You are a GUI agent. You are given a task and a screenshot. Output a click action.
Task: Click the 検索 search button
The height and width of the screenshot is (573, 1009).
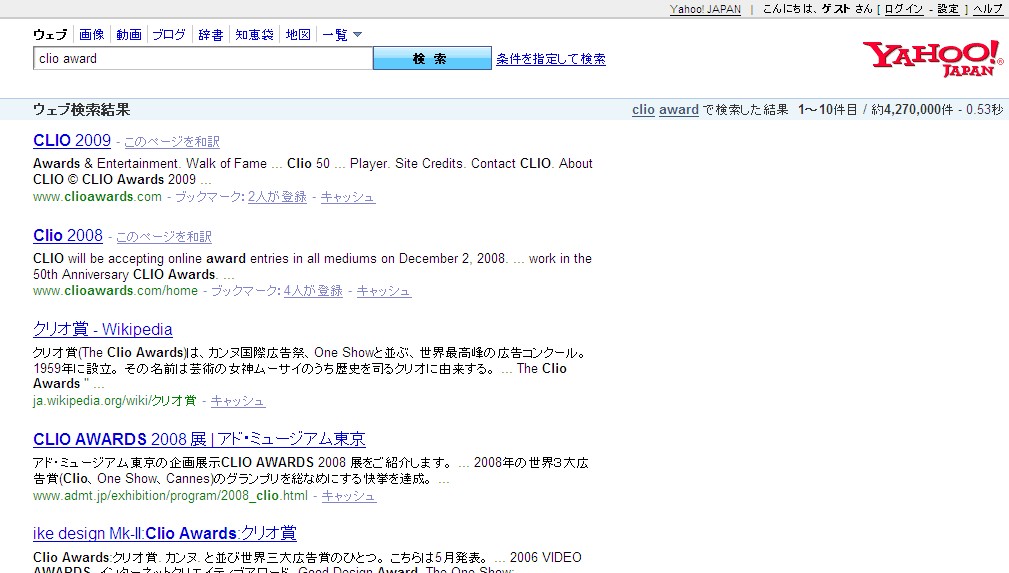coord(432,59)
